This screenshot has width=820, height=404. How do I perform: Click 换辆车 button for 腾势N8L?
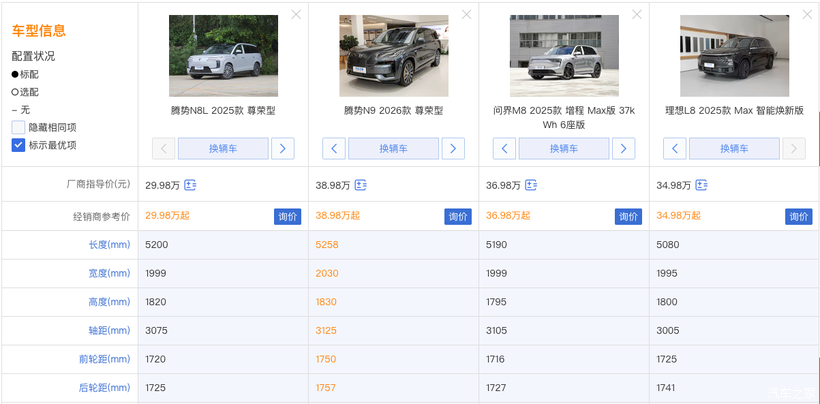click(223, 148)
